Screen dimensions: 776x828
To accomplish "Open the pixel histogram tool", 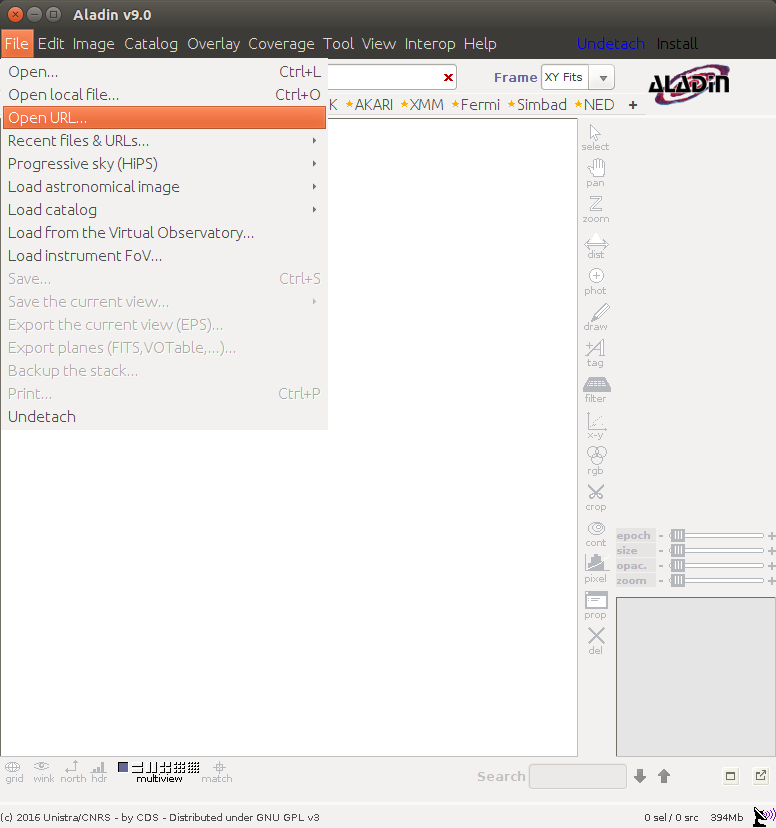I will [595, 569].
